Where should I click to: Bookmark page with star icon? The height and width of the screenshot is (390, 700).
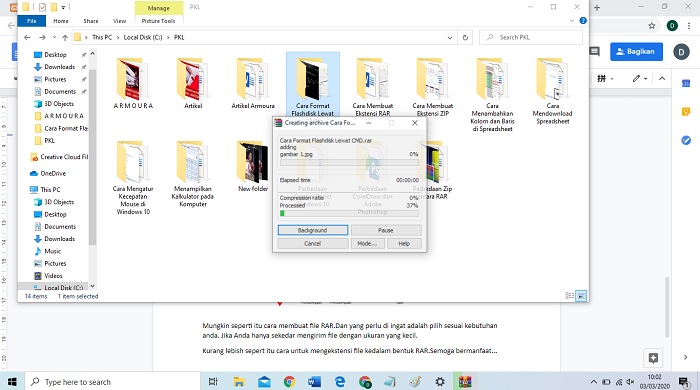point(652,26)
